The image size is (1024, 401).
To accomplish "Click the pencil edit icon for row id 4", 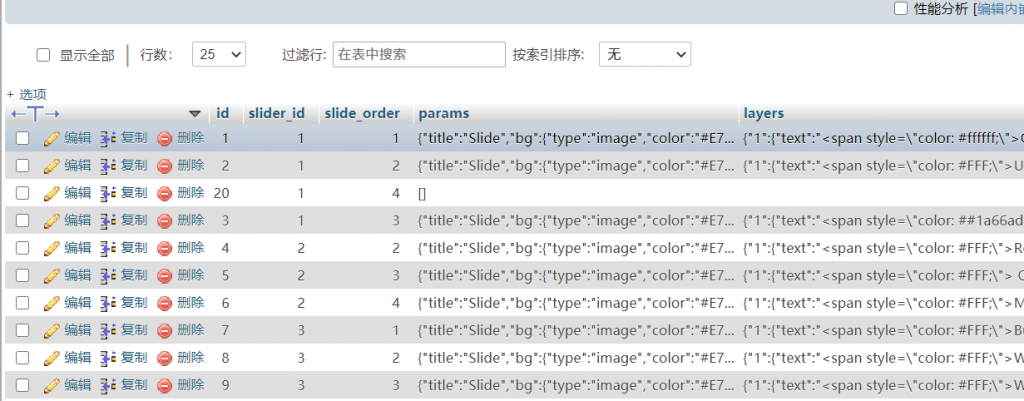I will tap(52, 247).
